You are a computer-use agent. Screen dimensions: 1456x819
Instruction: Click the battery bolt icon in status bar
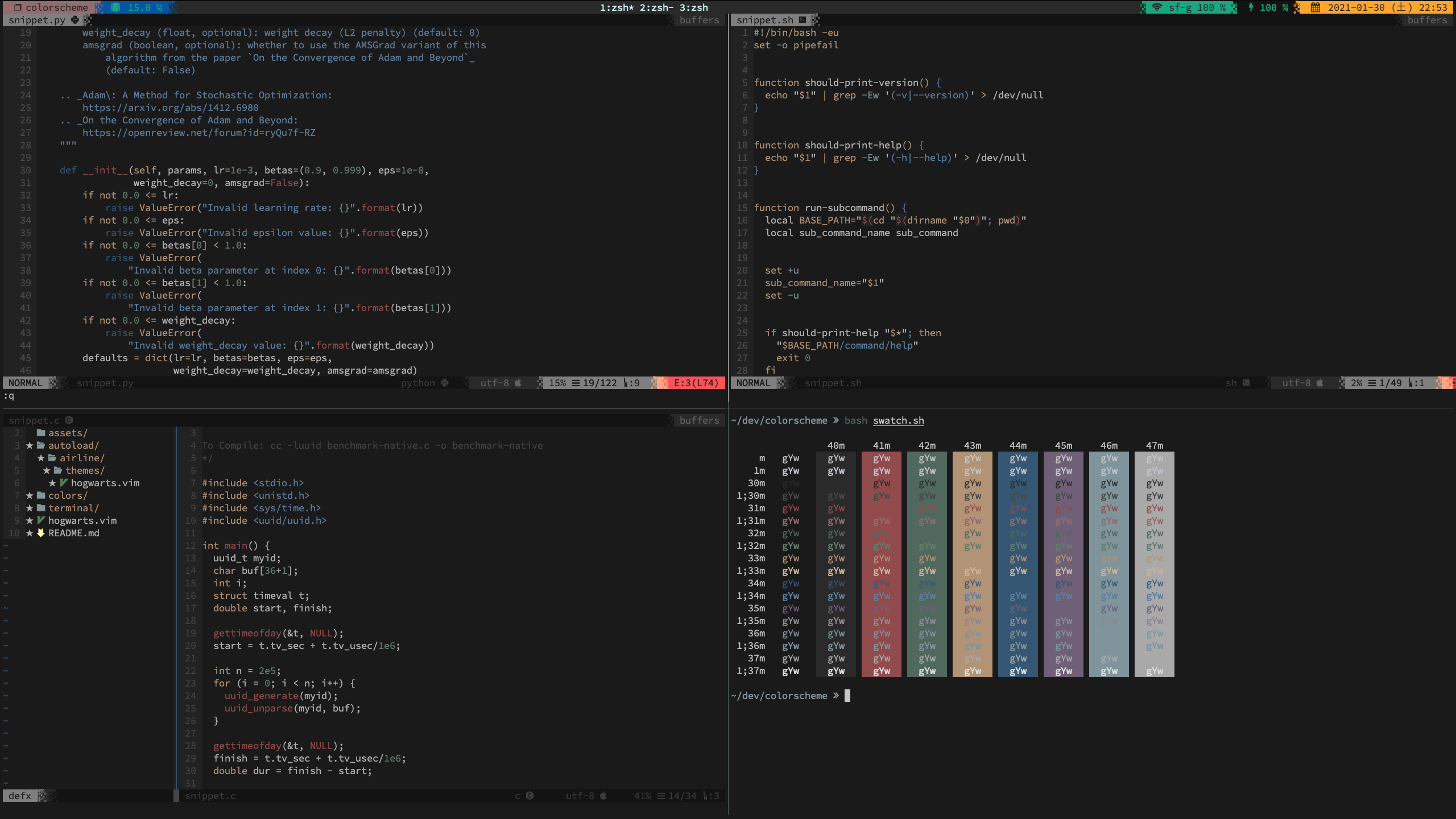[x=1251, y=7]
